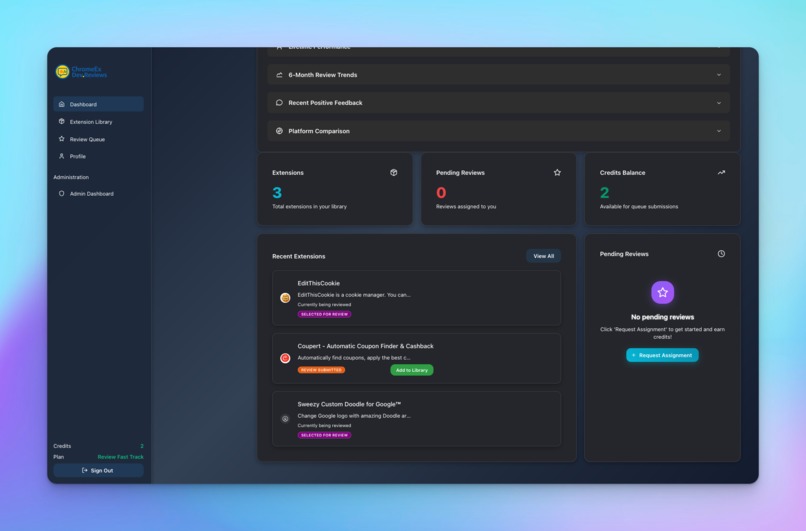
Task: Open View All recent extensions
Action: pyautogui.click(x=543, y=256)
